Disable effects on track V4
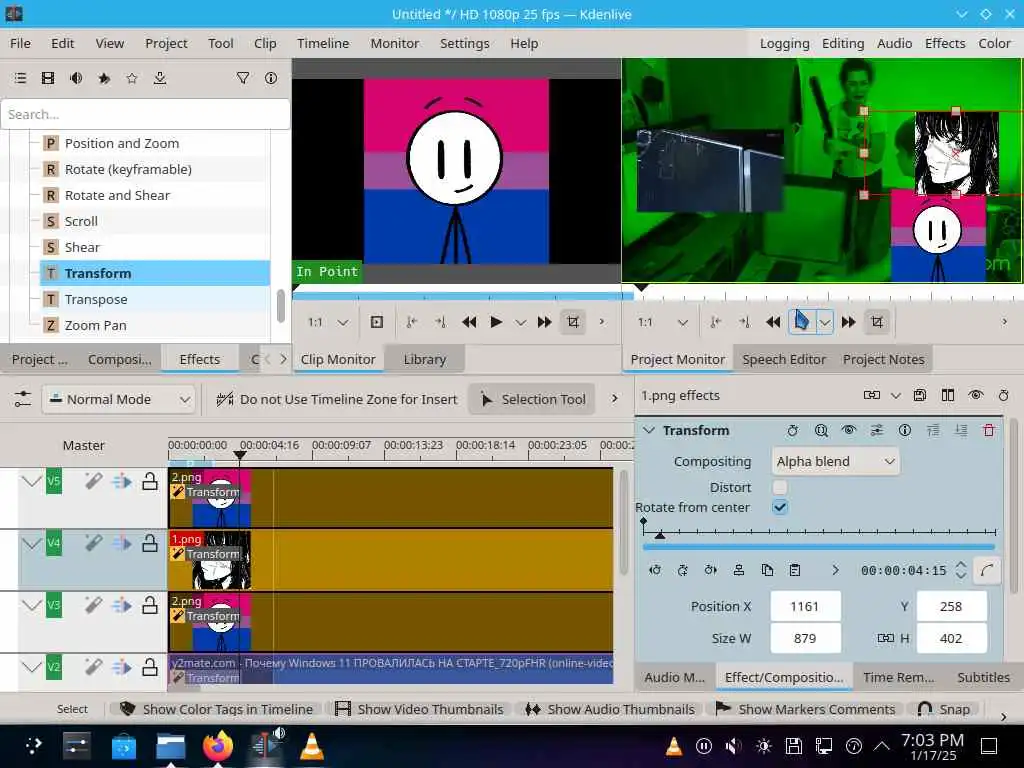The height and width of the screenshot is (768, 1024). coord(93,543)
